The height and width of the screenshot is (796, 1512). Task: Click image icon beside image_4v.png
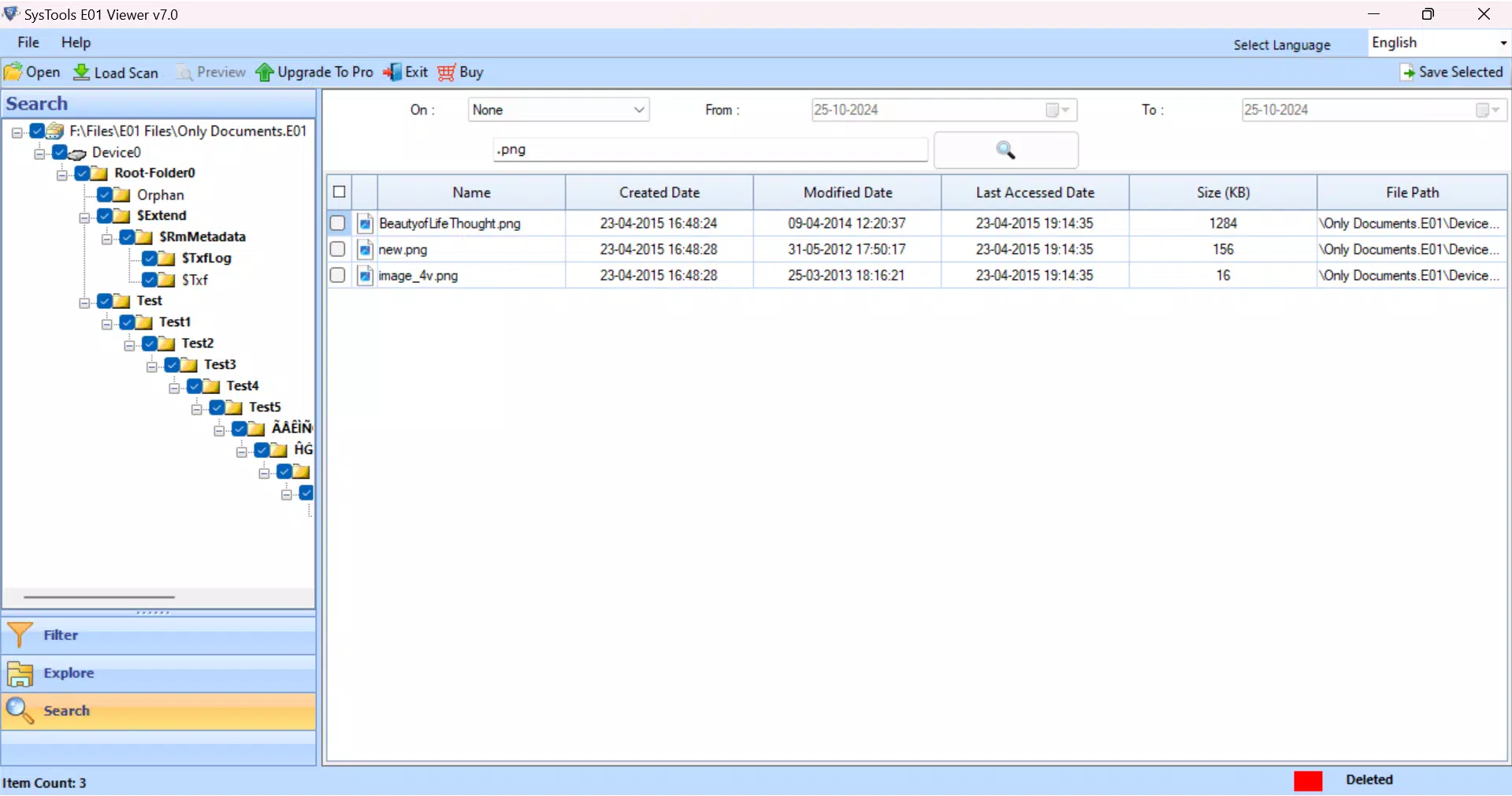pyautogui.click(x=365, y=276)
